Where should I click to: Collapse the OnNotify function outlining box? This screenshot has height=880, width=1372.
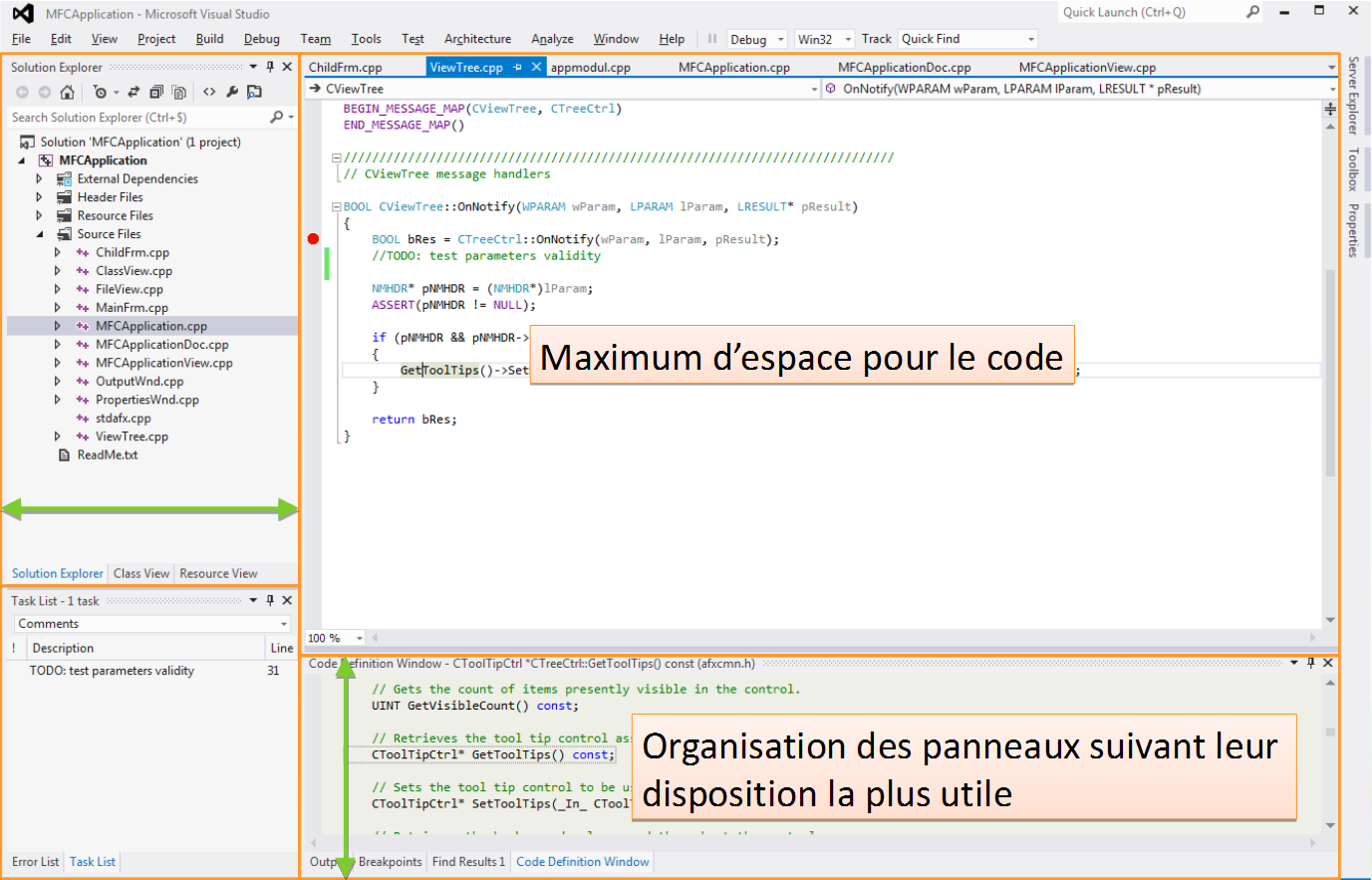pyautogui.click(x=337, y=207)
